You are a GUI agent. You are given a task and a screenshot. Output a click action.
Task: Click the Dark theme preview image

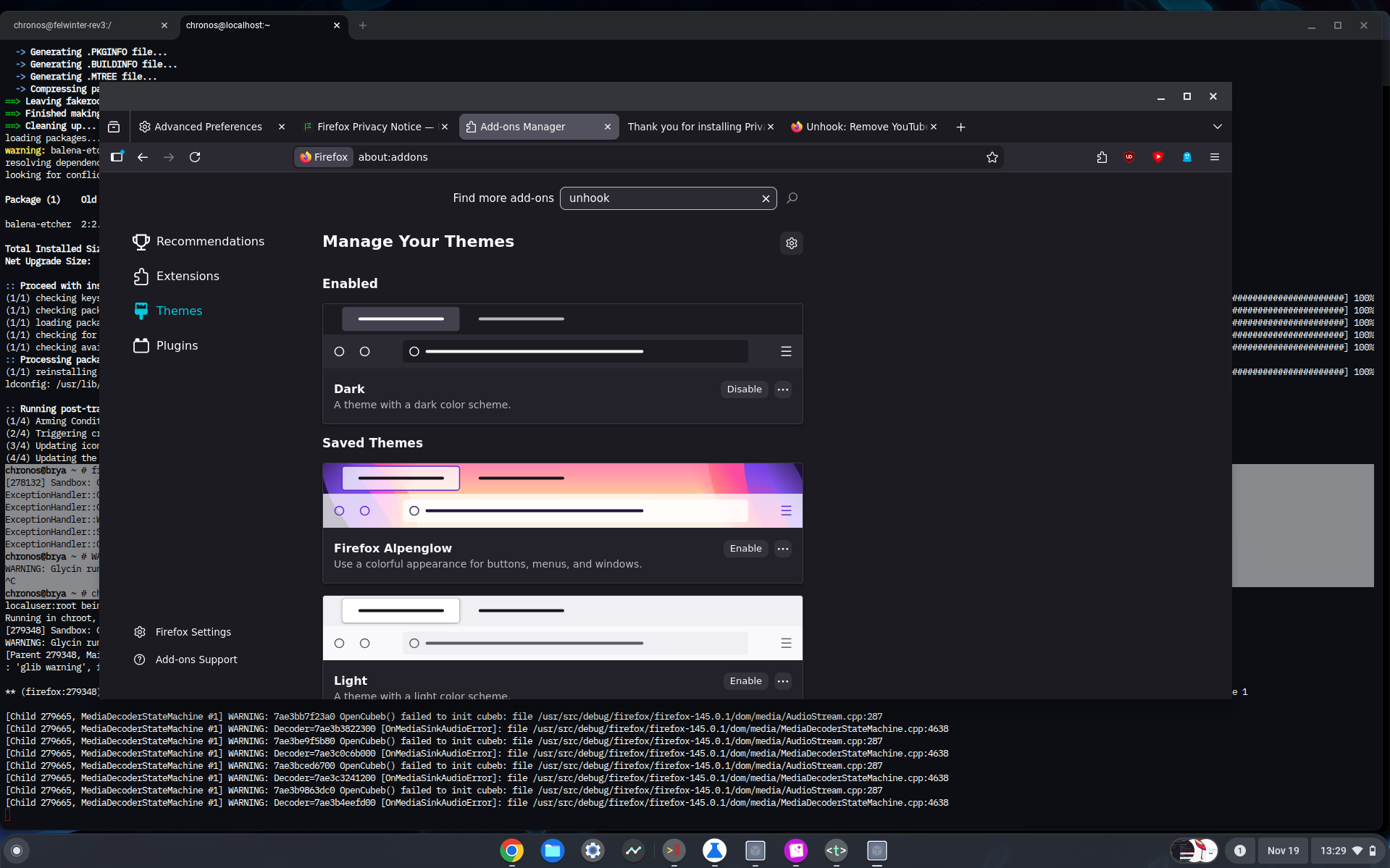click(563, 336)
